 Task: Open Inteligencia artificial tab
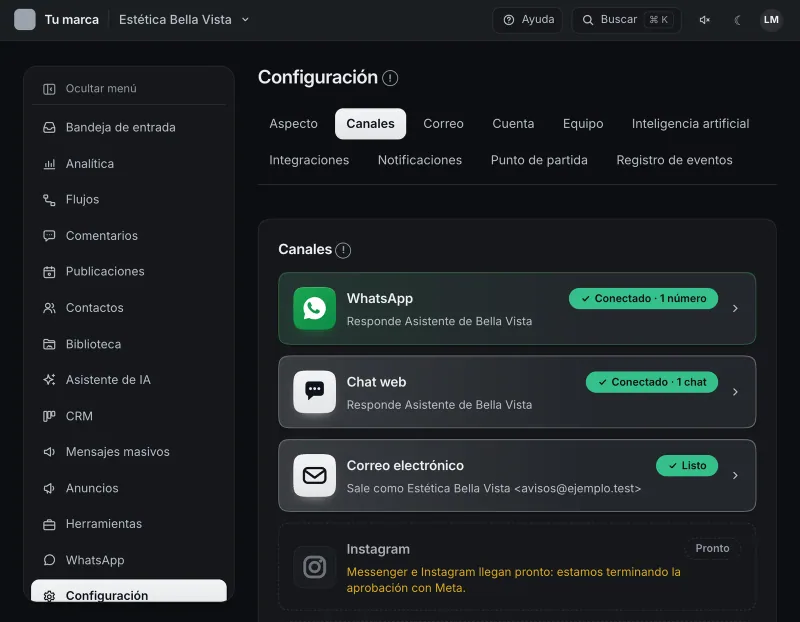tap(690, 123)
